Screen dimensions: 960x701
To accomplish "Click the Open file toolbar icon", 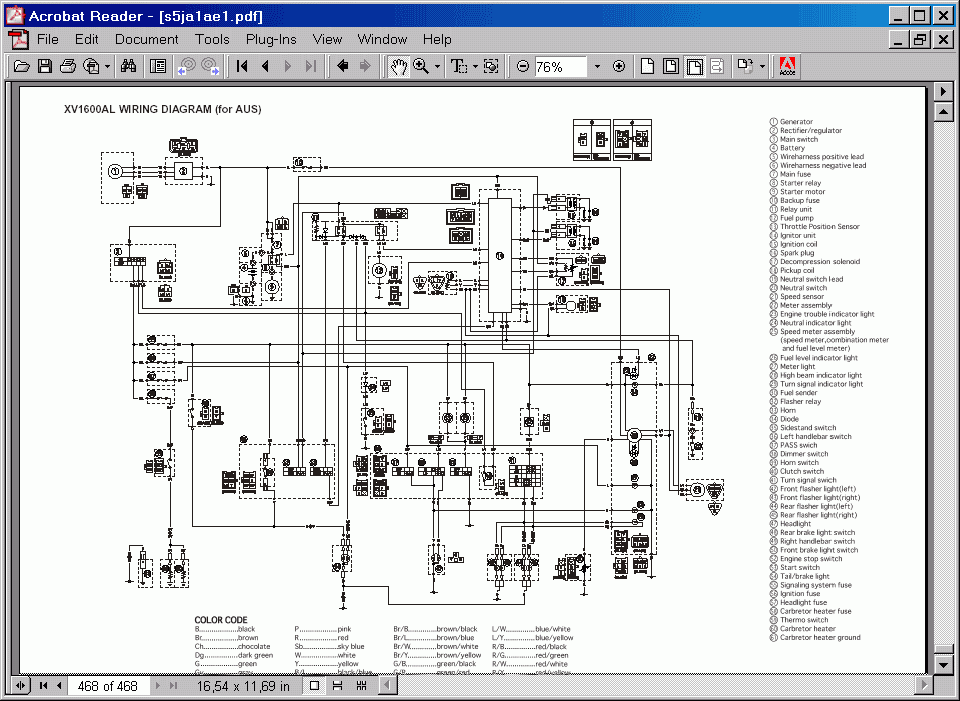I will [21, 67].
